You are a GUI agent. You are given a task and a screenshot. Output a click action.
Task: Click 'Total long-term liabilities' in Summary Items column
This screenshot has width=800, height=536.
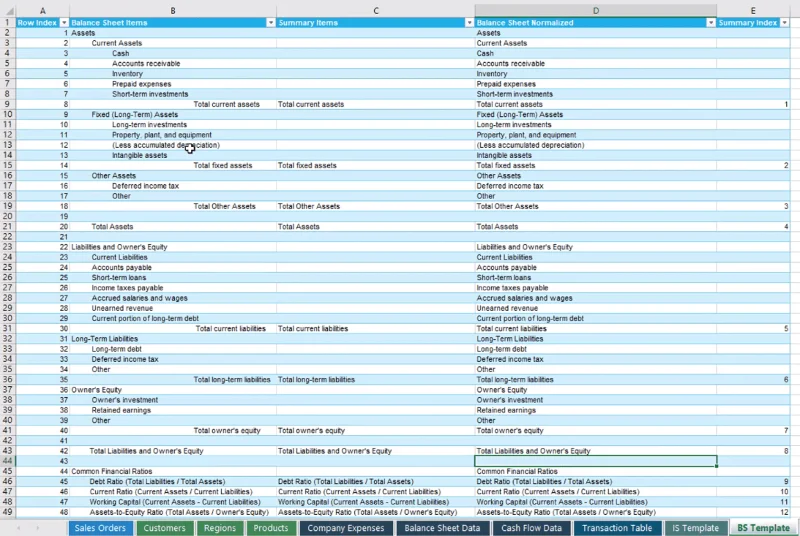pos(316,379)
